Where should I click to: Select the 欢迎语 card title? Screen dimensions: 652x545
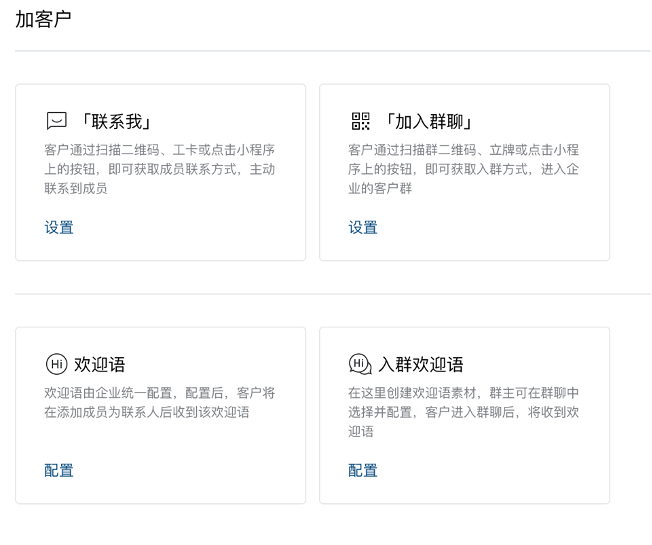[100, 365]
